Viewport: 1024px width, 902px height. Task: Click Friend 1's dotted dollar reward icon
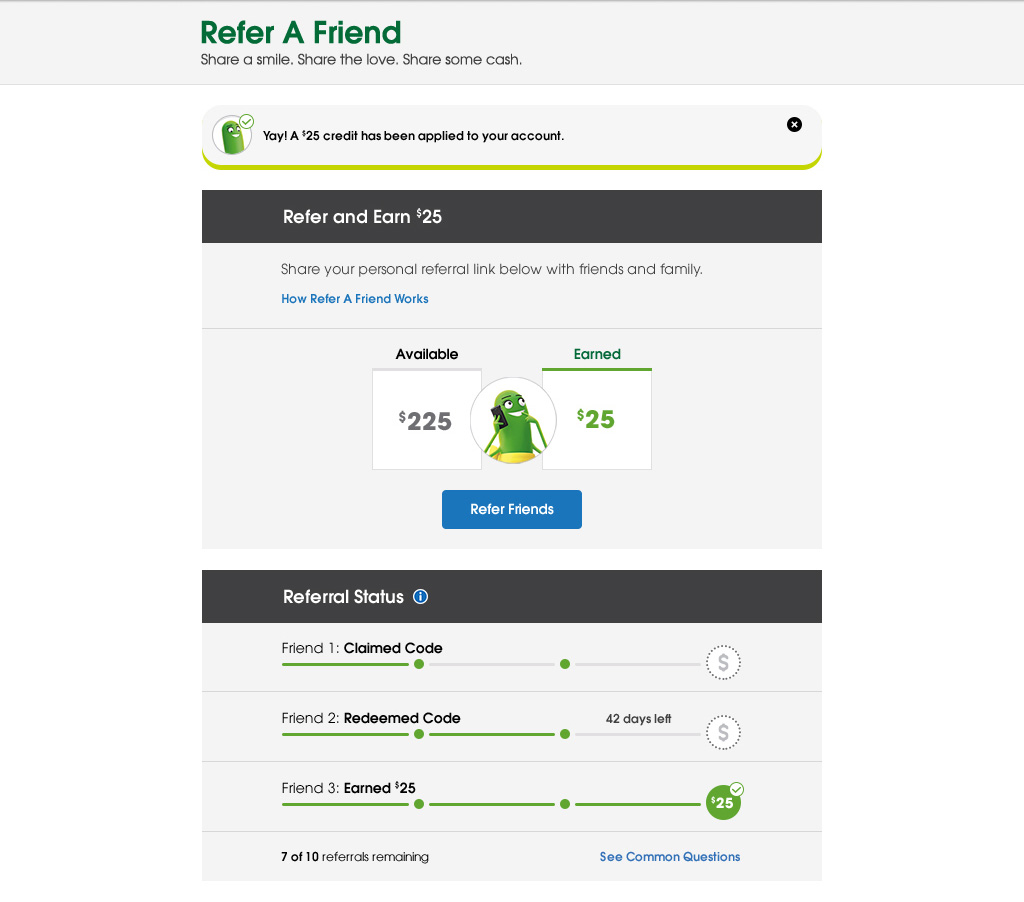click(723, 662)
